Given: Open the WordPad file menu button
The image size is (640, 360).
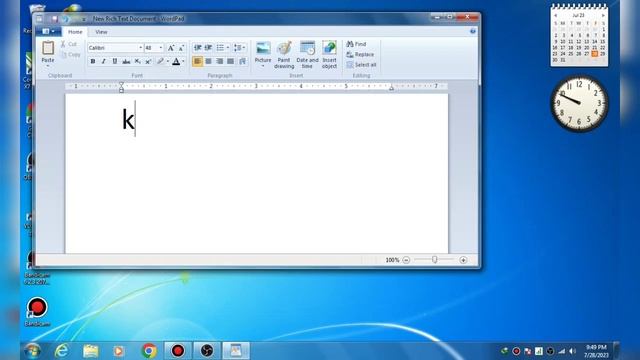Looking at the screenshot, I should pos(48,31).
